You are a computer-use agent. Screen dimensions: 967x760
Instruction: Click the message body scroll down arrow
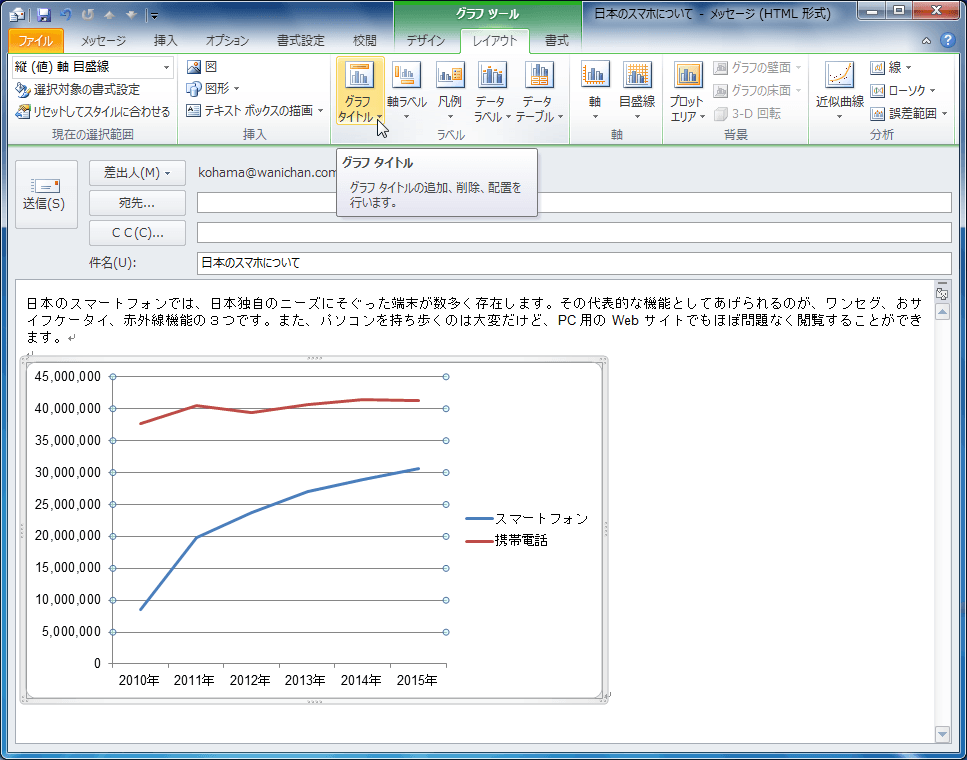click(x=942, y=733)
